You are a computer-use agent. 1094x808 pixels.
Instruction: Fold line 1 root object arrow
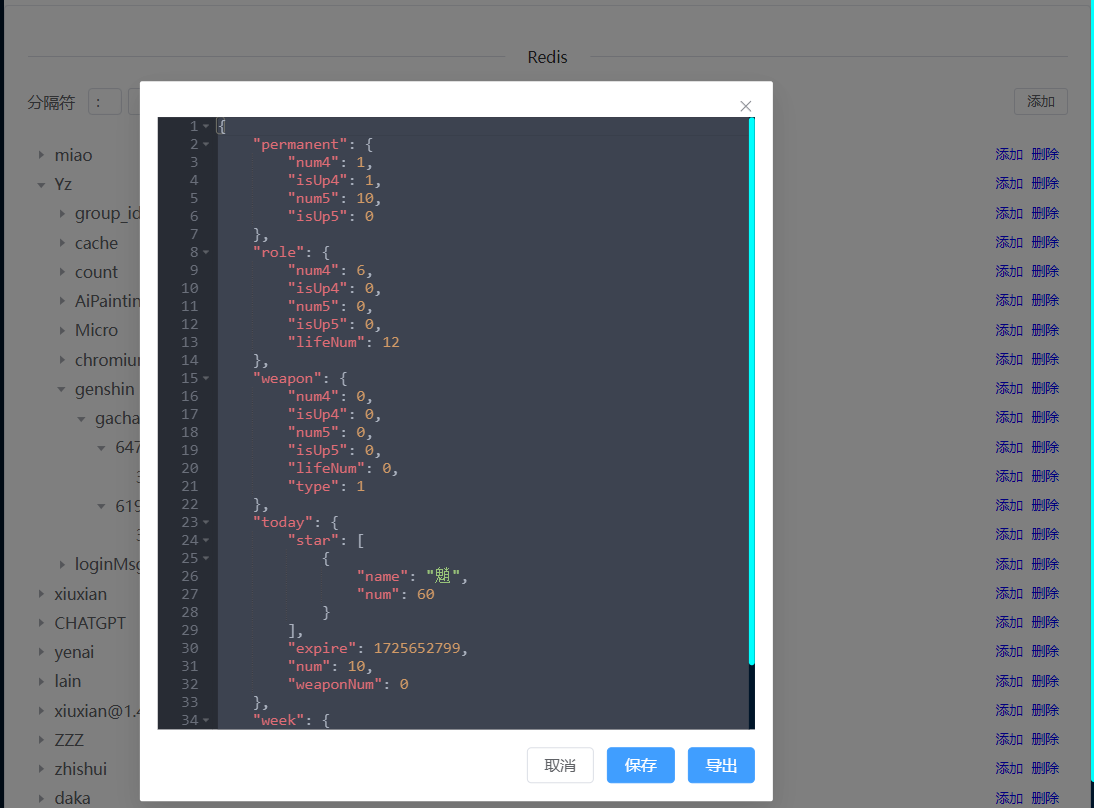click(206, 126)
